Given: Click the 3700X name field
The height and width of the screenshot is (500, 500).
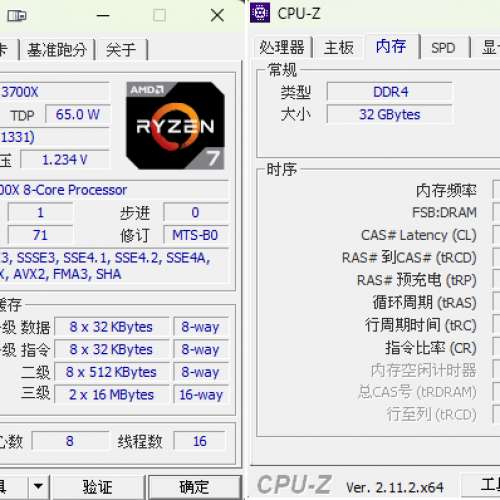Looking at the screenshot, I should click(x=54, y=92).
